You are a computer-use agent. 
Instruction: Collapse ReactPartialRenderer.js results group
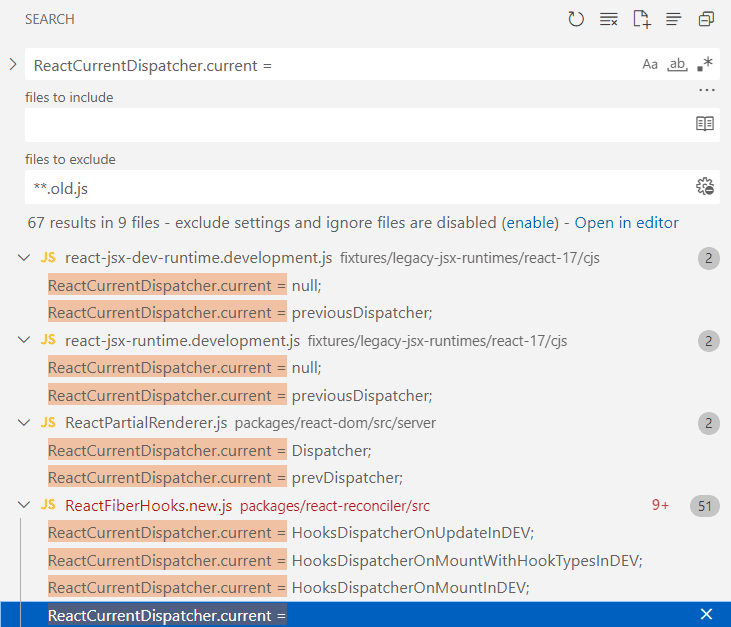click(x=25, y=423)
